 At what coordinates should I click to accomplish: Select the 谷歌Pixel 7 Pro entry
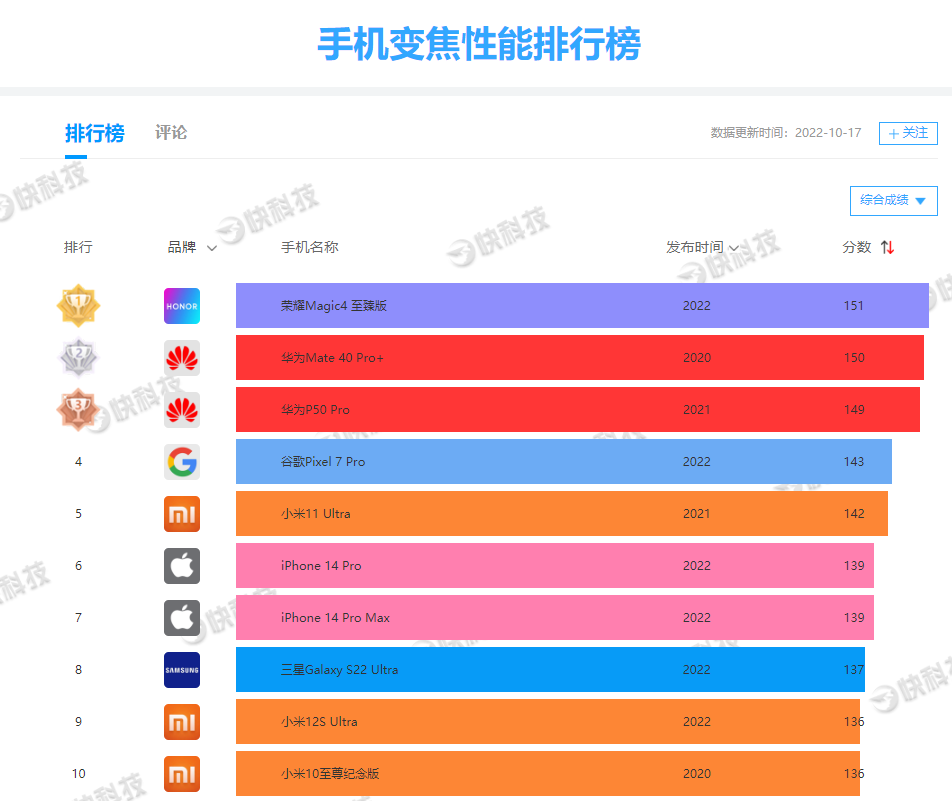click(564, 462)
